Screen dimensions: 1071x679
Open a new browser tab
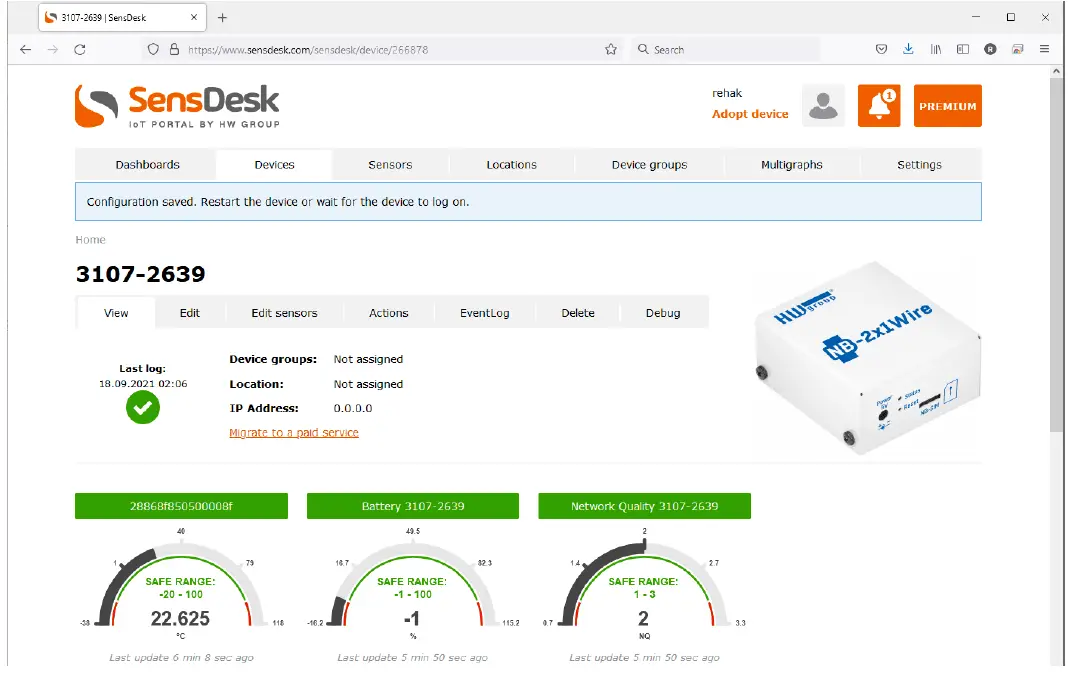222,18
